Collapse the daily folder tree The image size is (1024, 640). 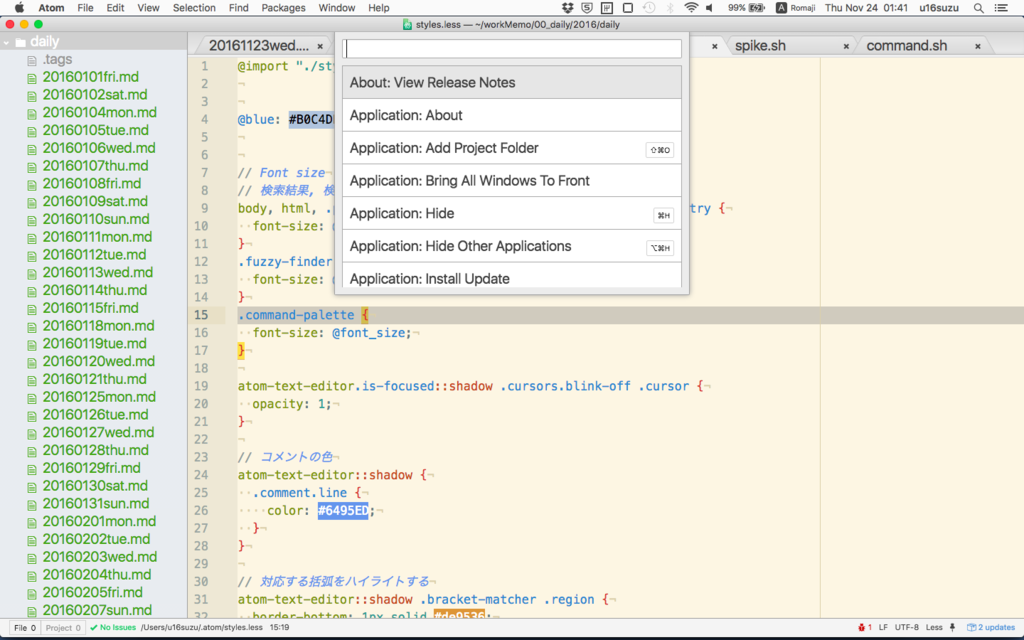coord(7,42)
